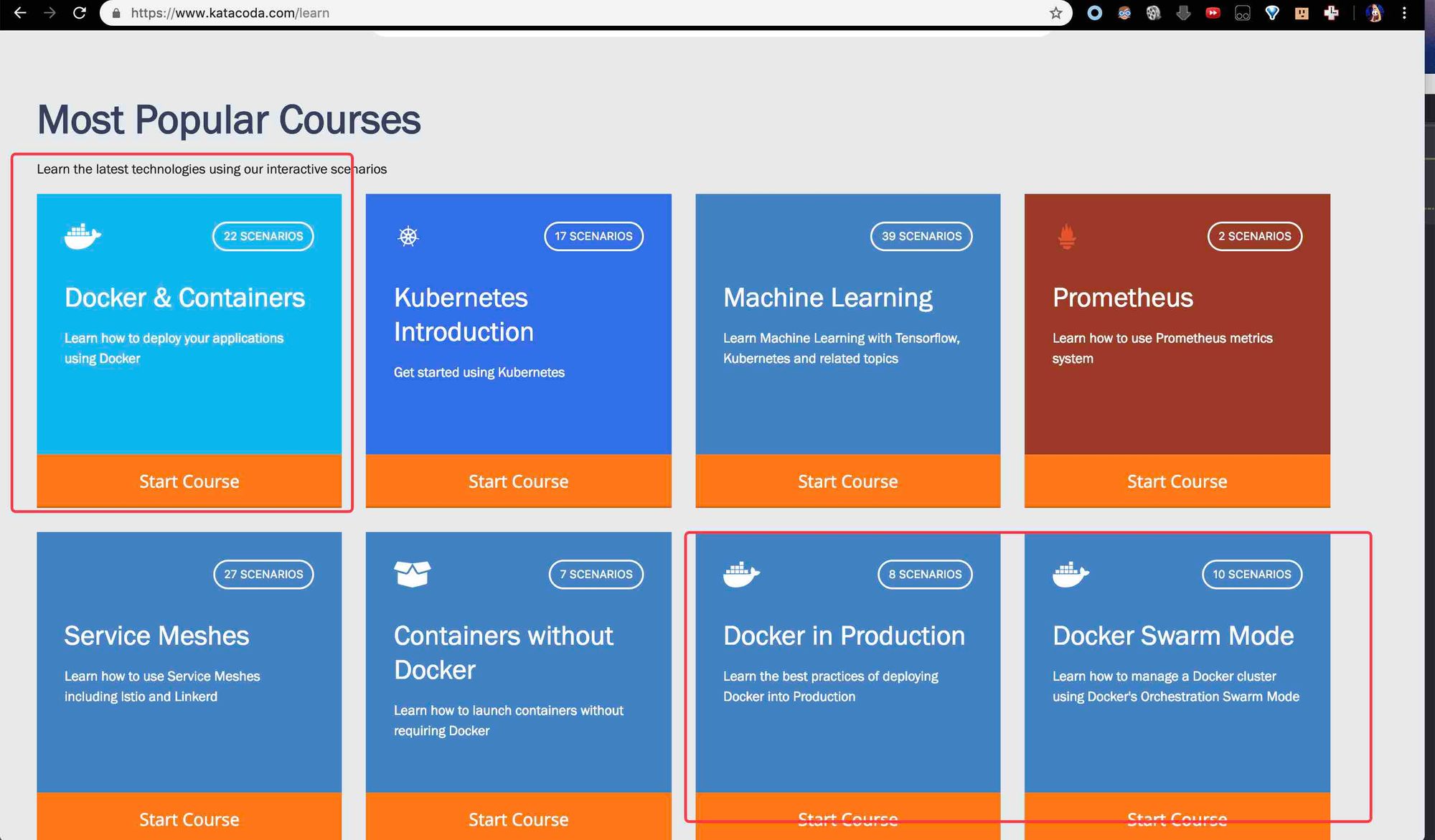Click the open box icon on Containers without Docker

(x=413, y=574)
